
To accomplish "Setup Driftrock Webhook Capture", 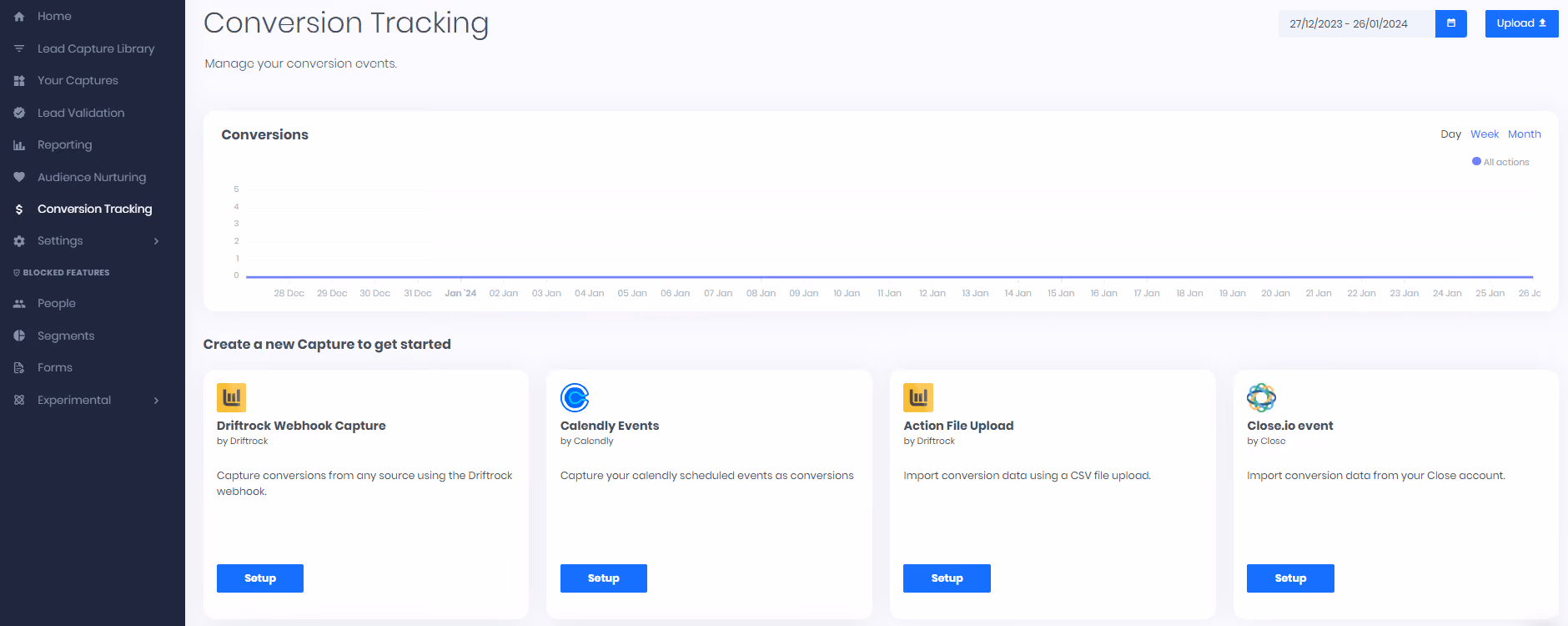I will point(260,578).
